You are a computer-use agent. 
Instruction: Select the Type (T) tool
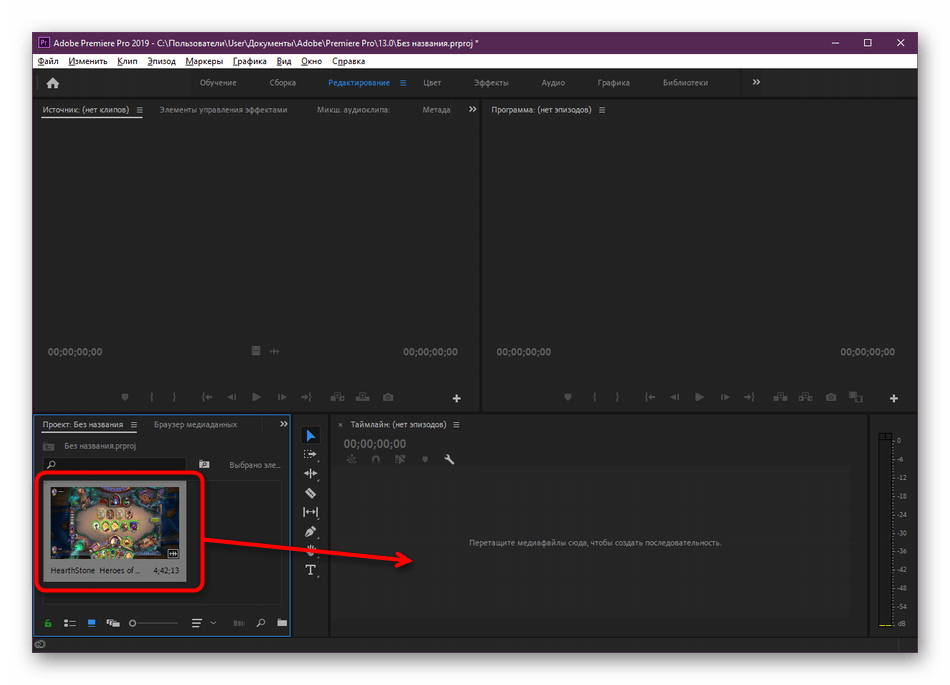click(310, 570)
